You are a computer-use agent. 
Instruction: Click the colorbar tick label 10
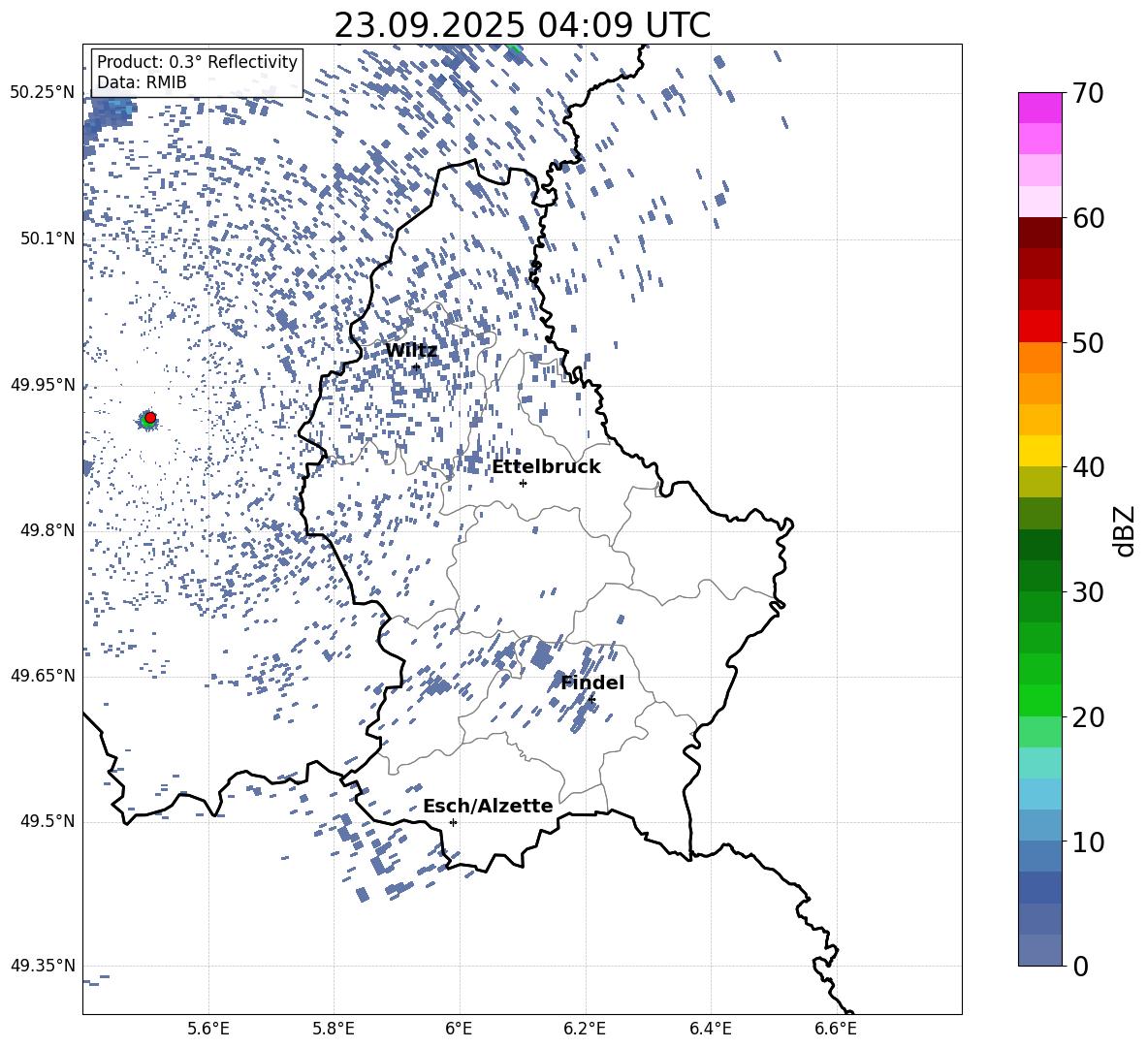point(1089,842)
